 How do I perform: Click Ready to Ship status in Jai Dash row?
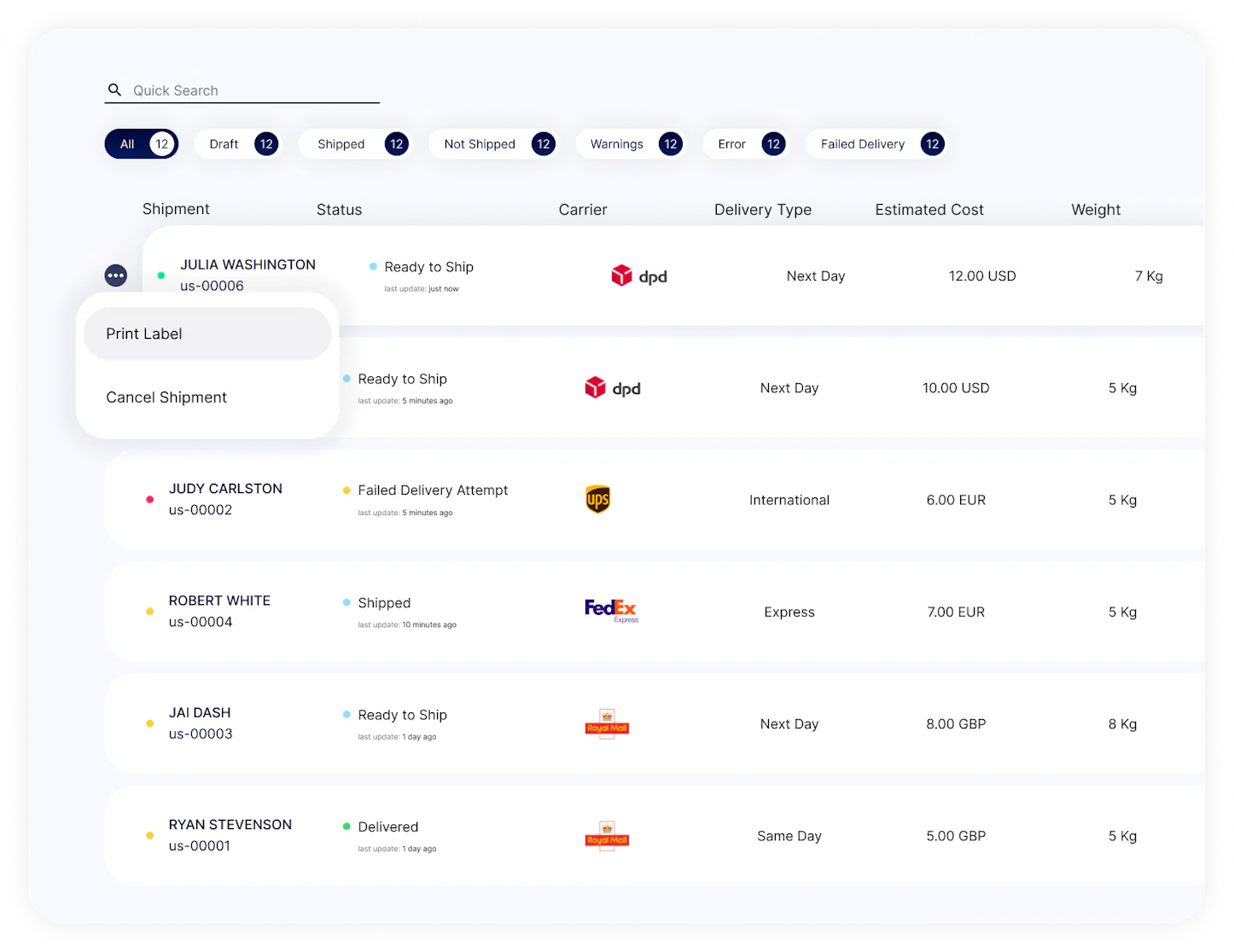(402, 715)
